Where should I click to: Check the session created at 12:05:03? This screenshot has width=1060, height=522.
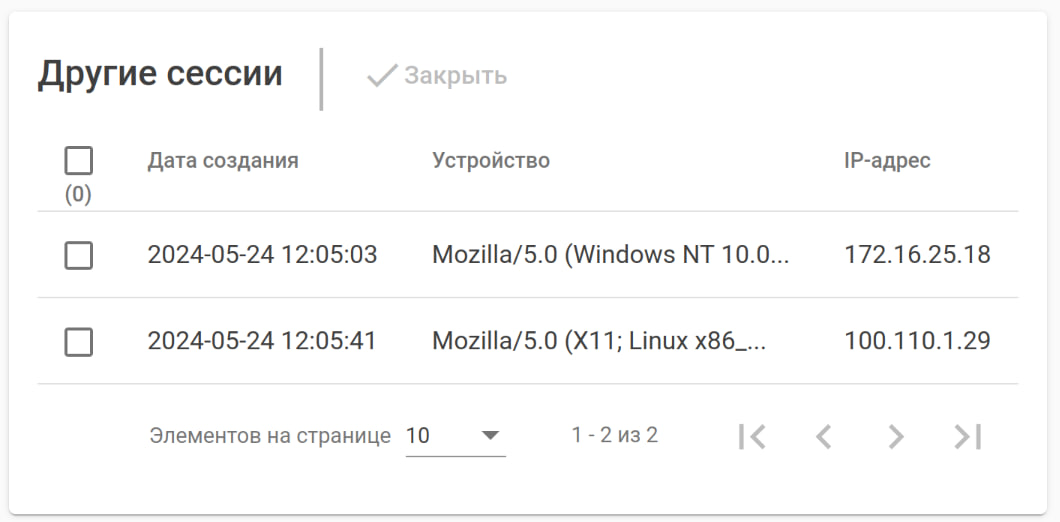(79, 255)
